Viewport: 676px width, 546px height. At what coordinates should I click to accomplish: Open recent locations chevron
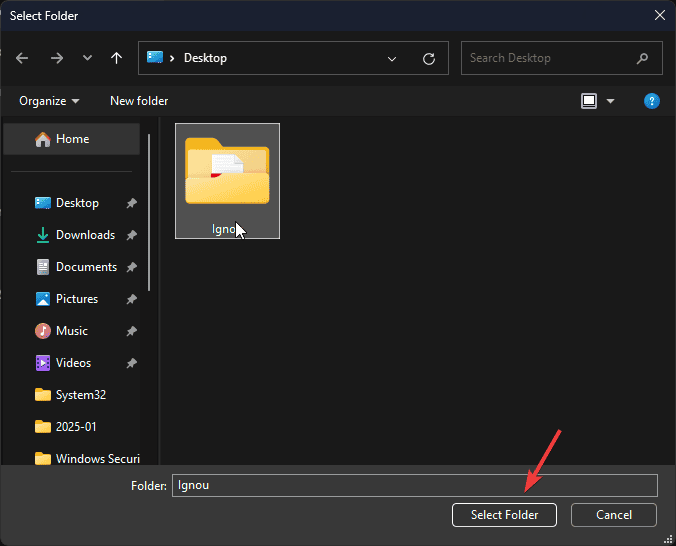click(87, 58)
